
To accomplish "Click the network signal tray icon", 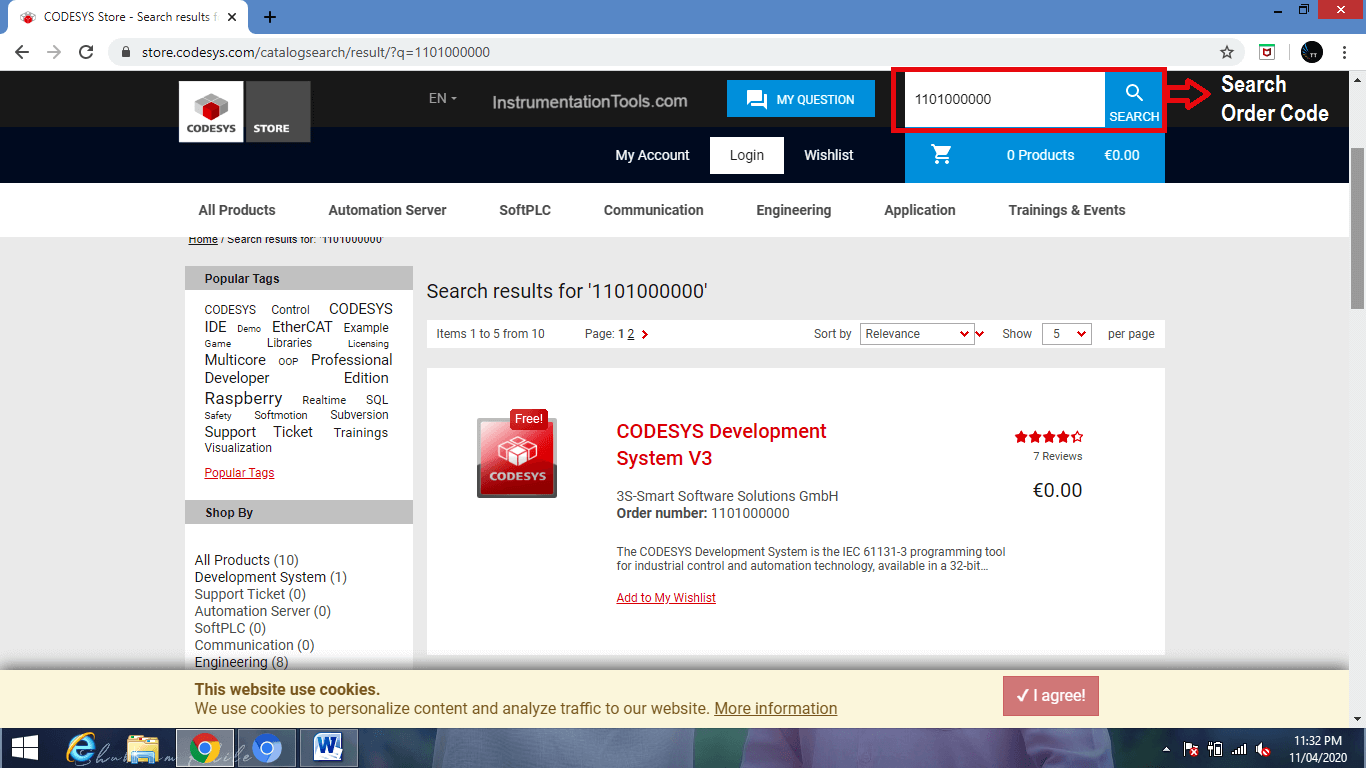I will [x=1240, y=749].
